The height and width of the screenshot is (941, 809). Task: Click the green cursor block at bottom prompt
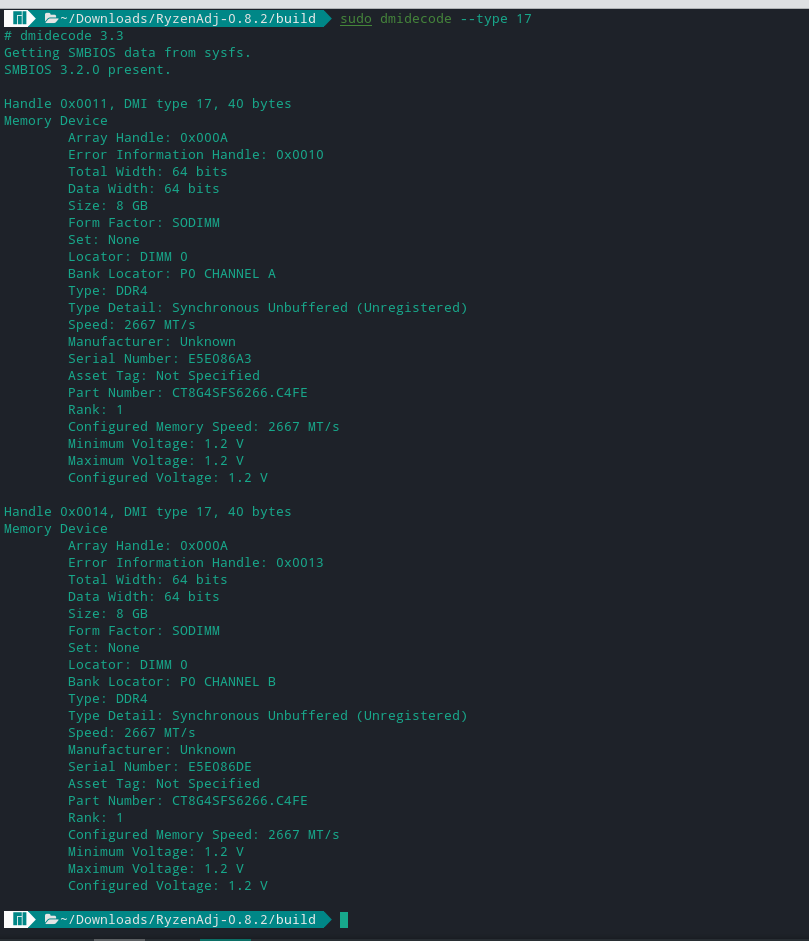[344, 919]
